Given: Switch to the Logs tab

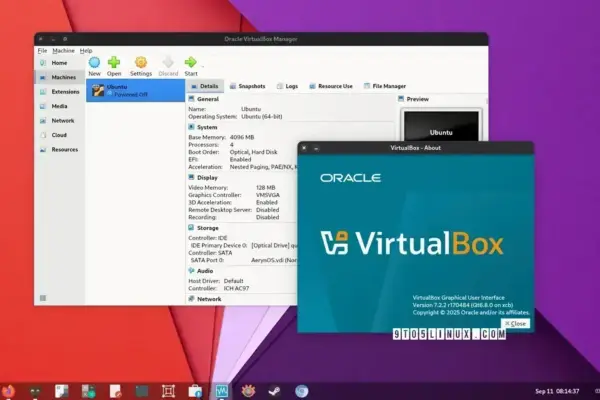Looking at the screenshot, I should [287, 86].
